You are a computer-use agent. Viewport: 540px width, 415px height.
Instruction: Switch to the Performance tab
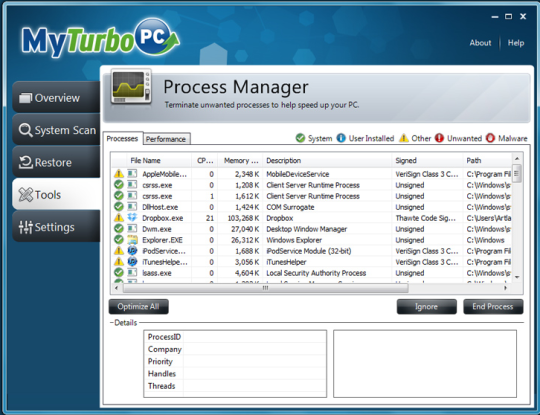click(166, 139)
